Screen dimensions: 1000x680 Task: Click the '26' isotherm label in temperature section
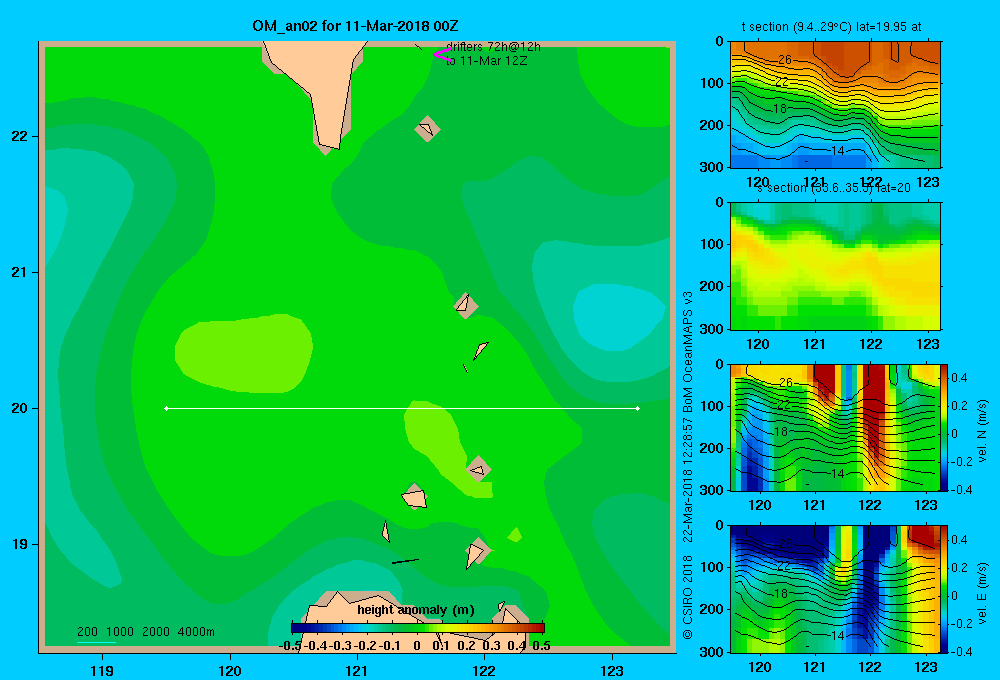click(784, 59)
